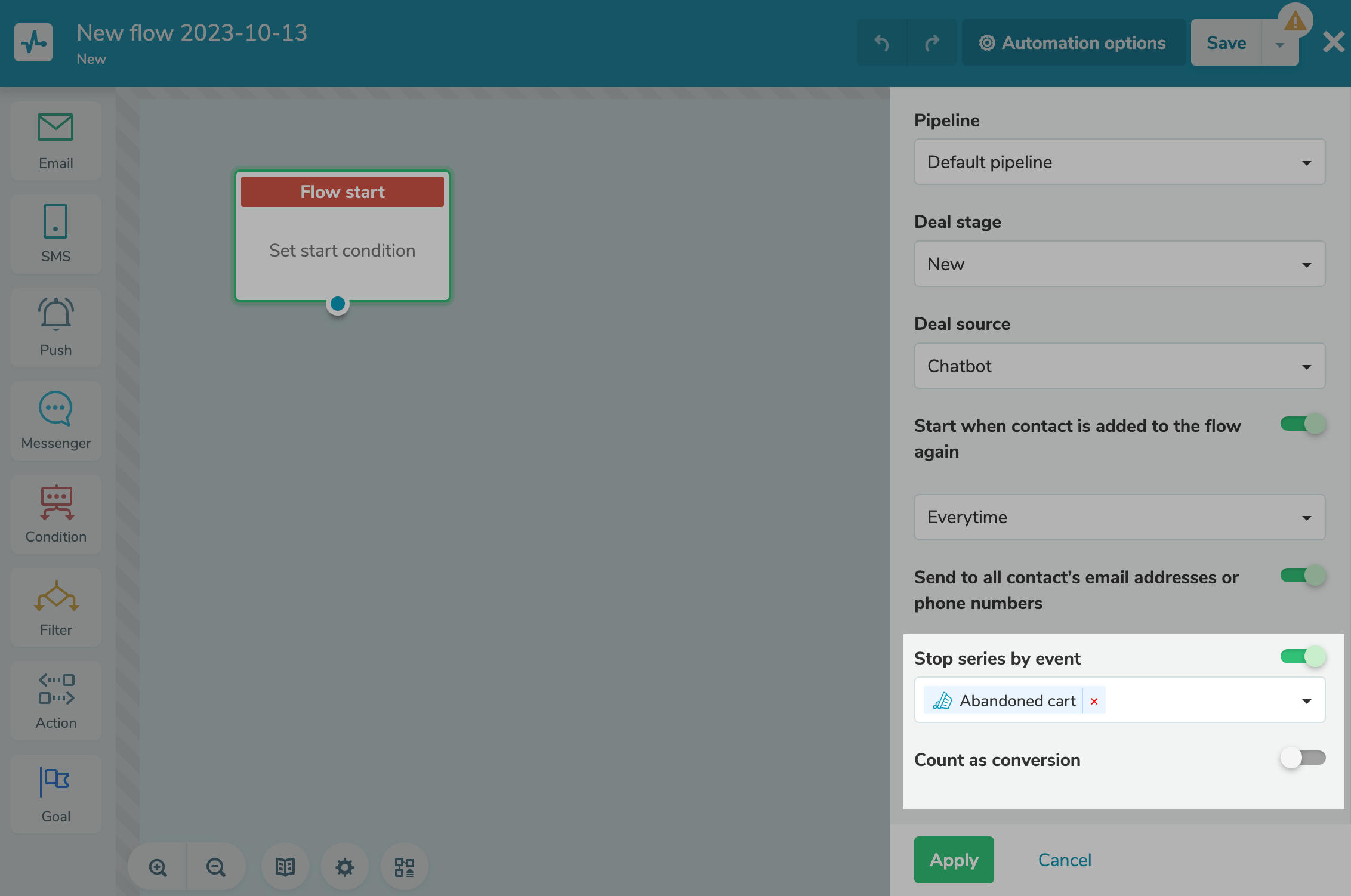The image size is (1351, 896).
Task: Choose the Push notification bell icon
Action: [55, 314]
